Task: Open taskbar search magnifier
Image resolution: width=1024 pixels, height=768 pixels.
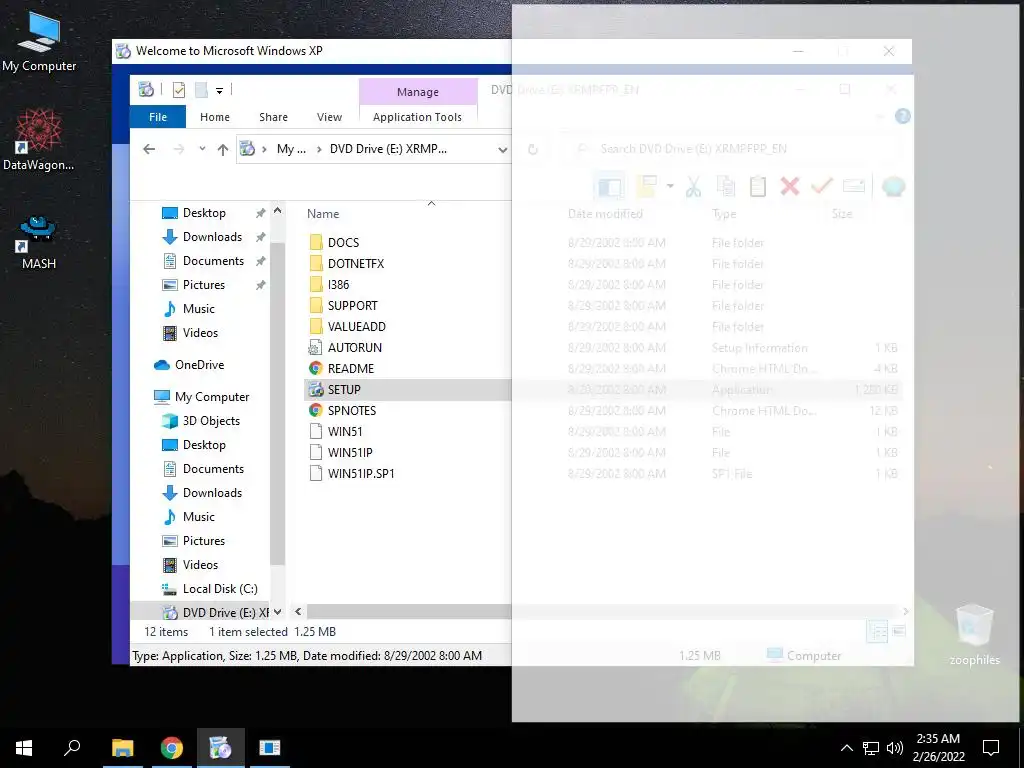Action: tap(72, 748)
